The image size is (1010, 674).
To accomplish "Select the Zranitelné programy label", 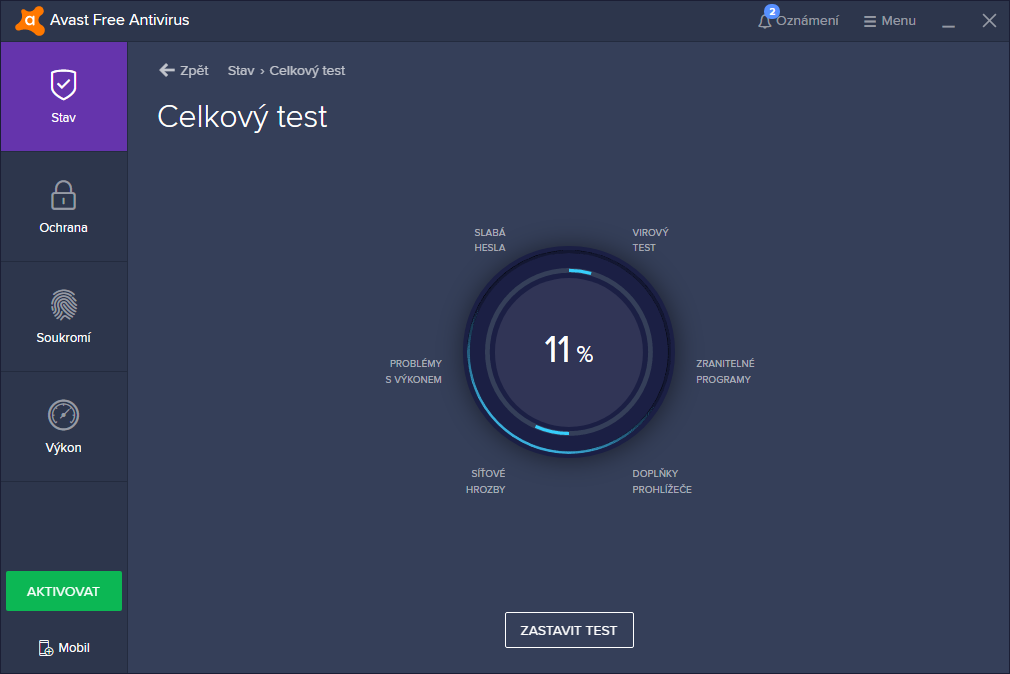I will point(725,371).
